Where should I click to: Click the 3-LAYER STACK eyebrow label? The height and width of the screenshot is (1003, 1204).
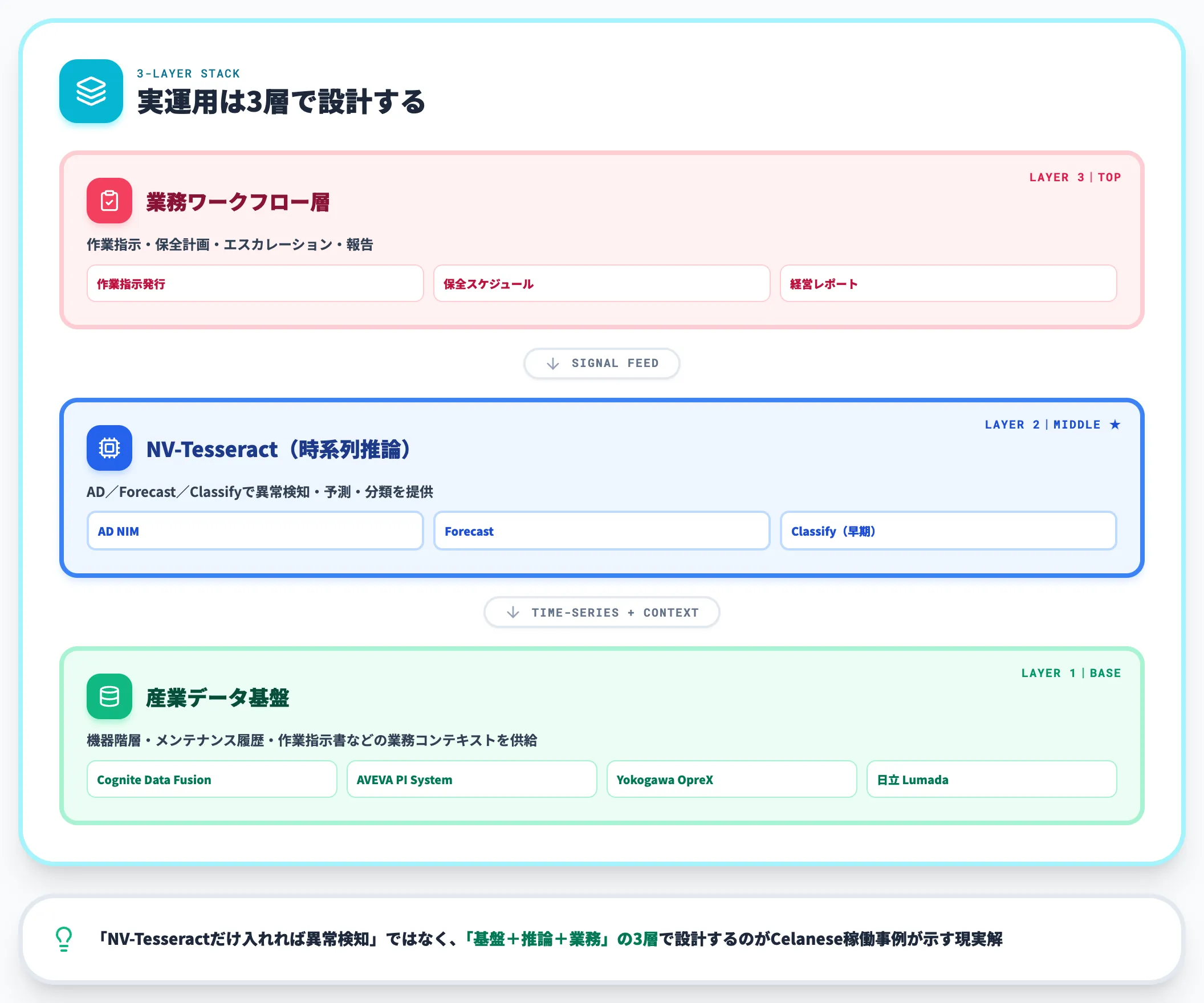coord(188,74)
